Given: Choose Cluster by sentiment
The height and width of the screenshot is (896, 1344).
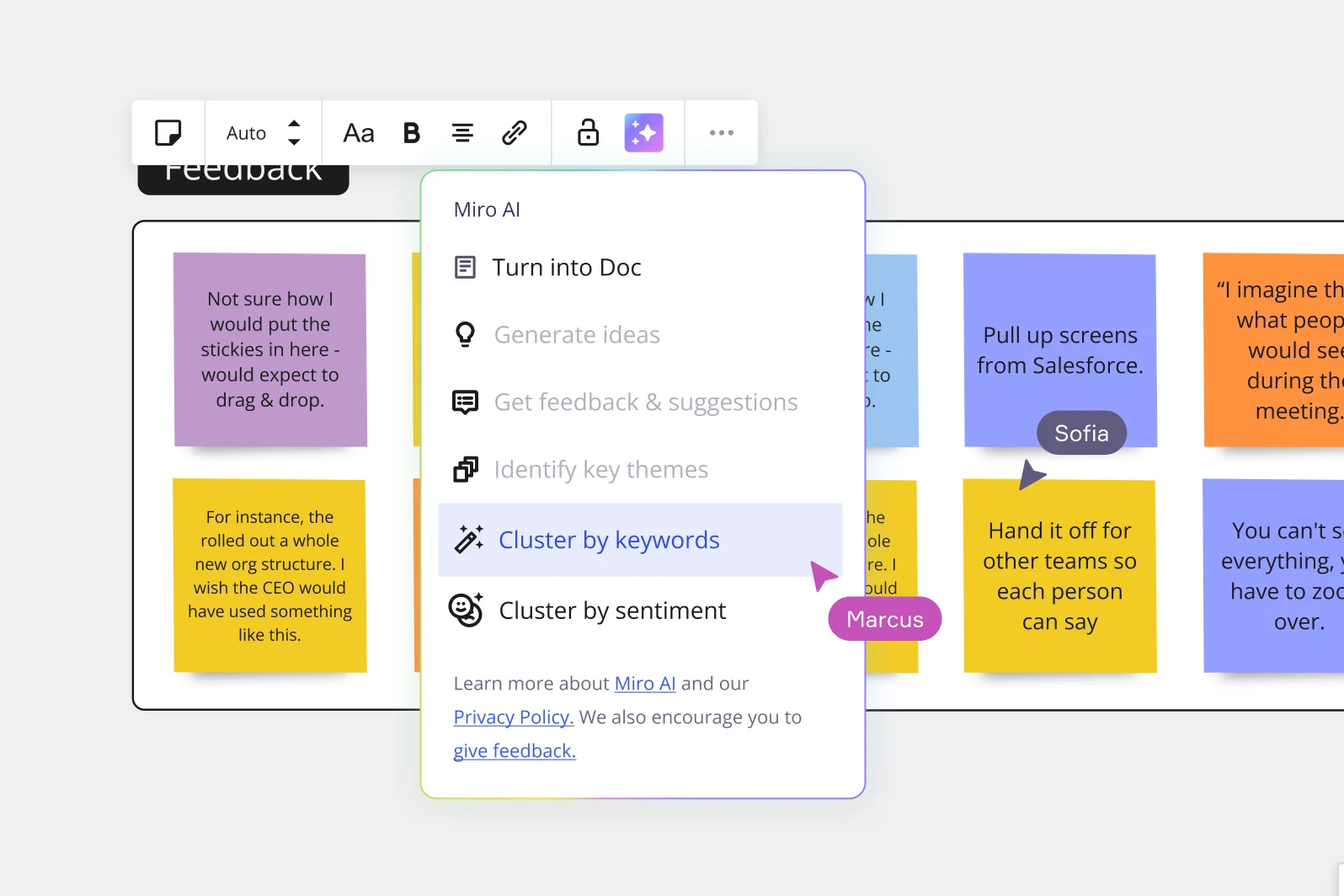Looking at the screenshot, I should [611, 611].
